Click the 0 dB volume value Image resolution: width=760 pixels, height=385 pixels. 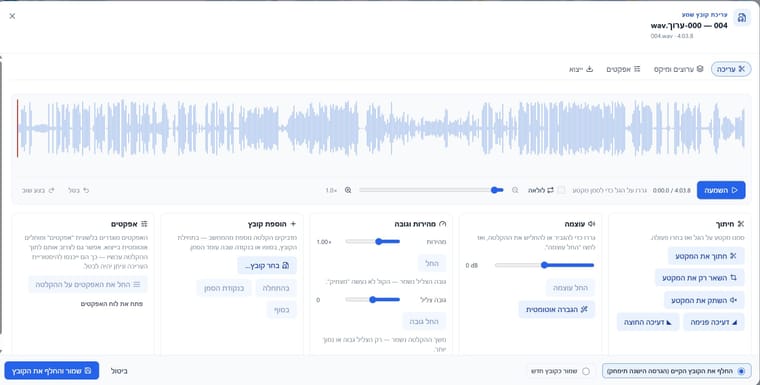click(472, 266)
